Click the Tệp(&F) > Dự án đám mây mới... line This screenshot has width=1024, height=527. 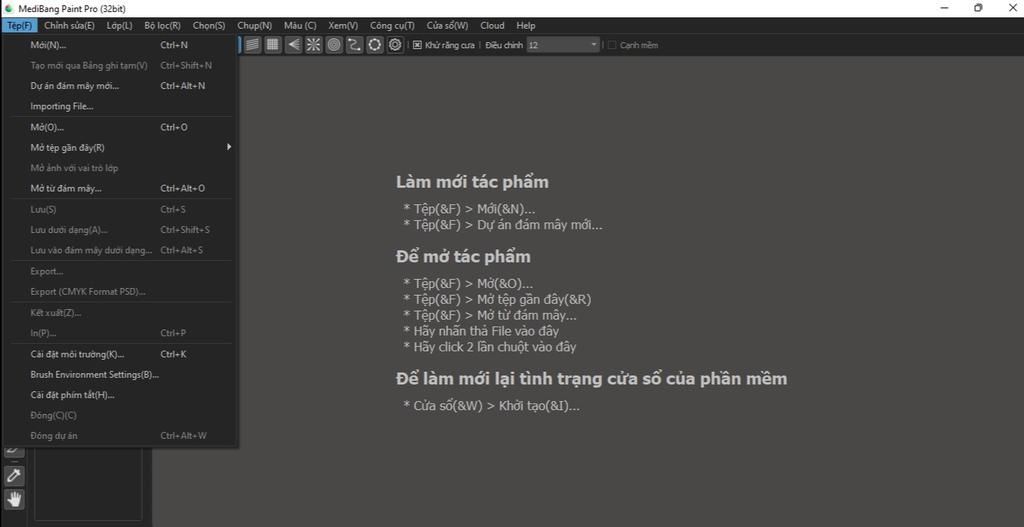[503, 225]
